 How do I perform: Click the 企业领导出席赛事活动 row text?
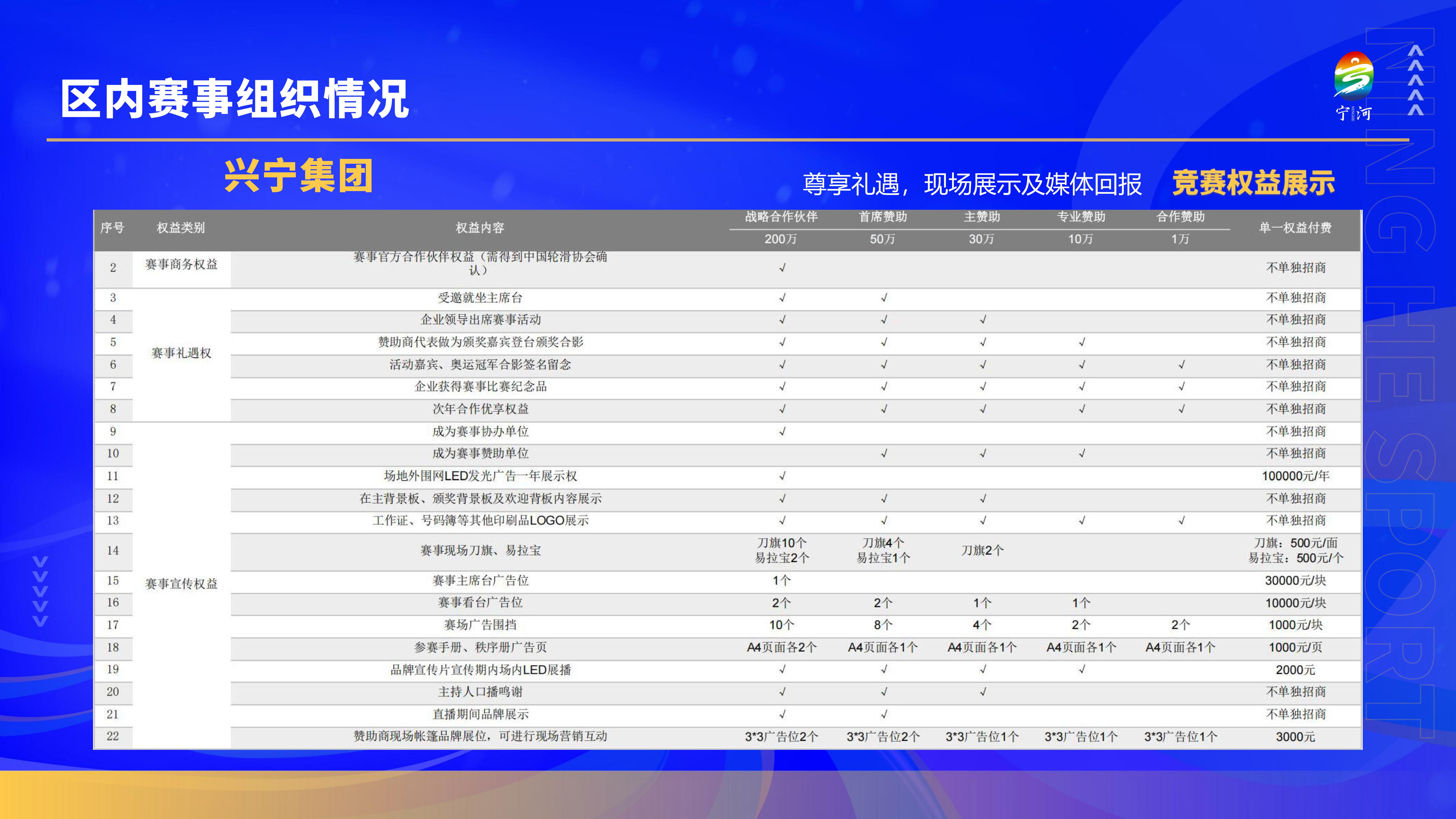(x=480, y=320)
